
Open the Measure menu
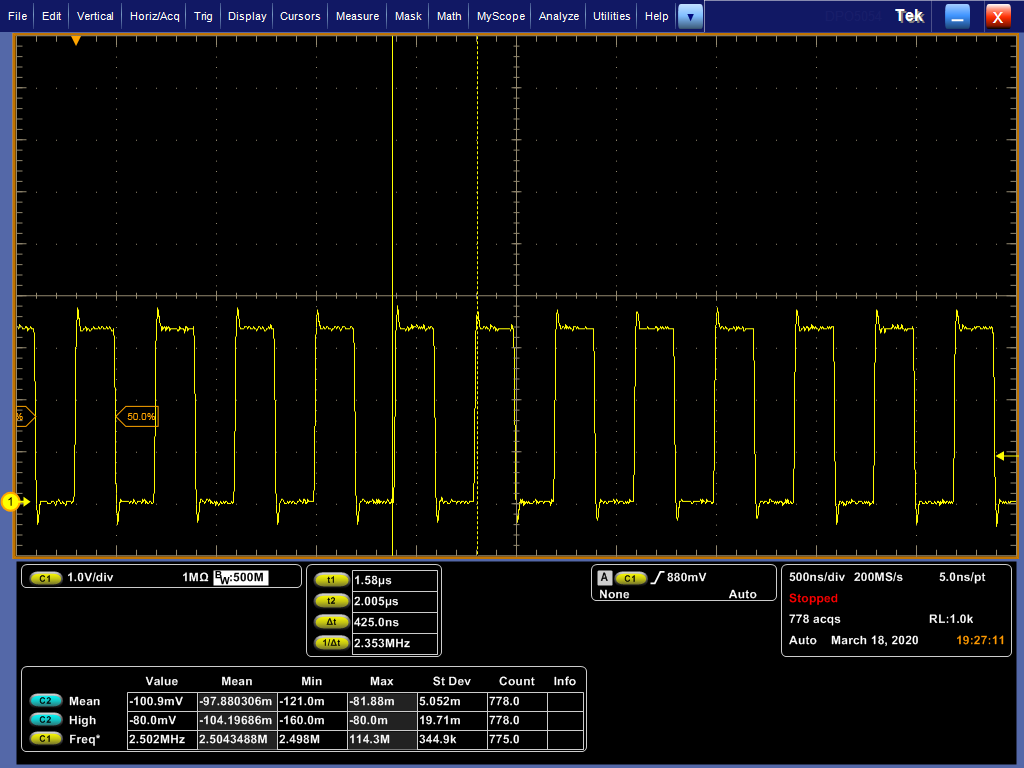357,16
